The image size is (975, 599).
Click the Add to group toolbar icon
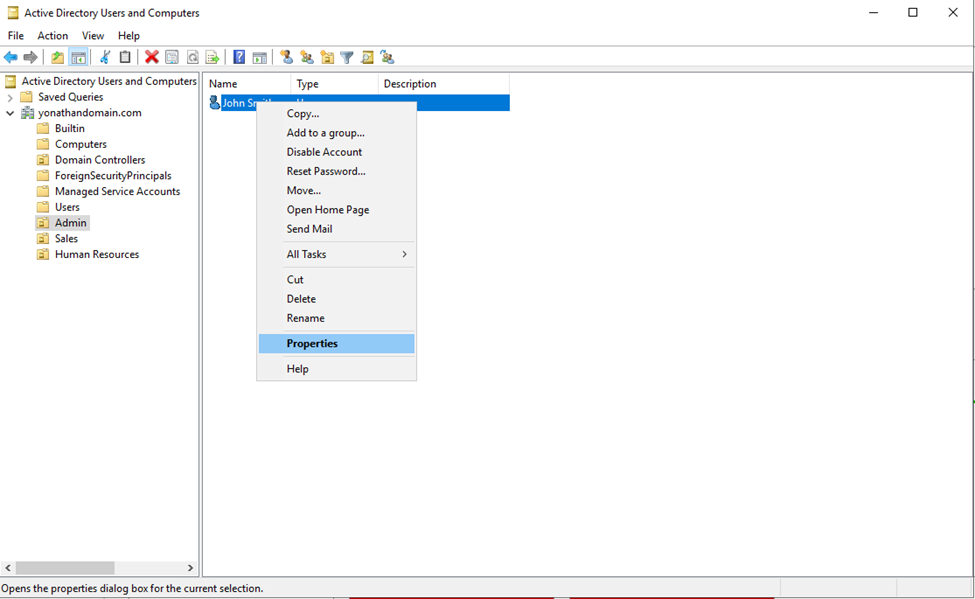click(x=387, y=57)
